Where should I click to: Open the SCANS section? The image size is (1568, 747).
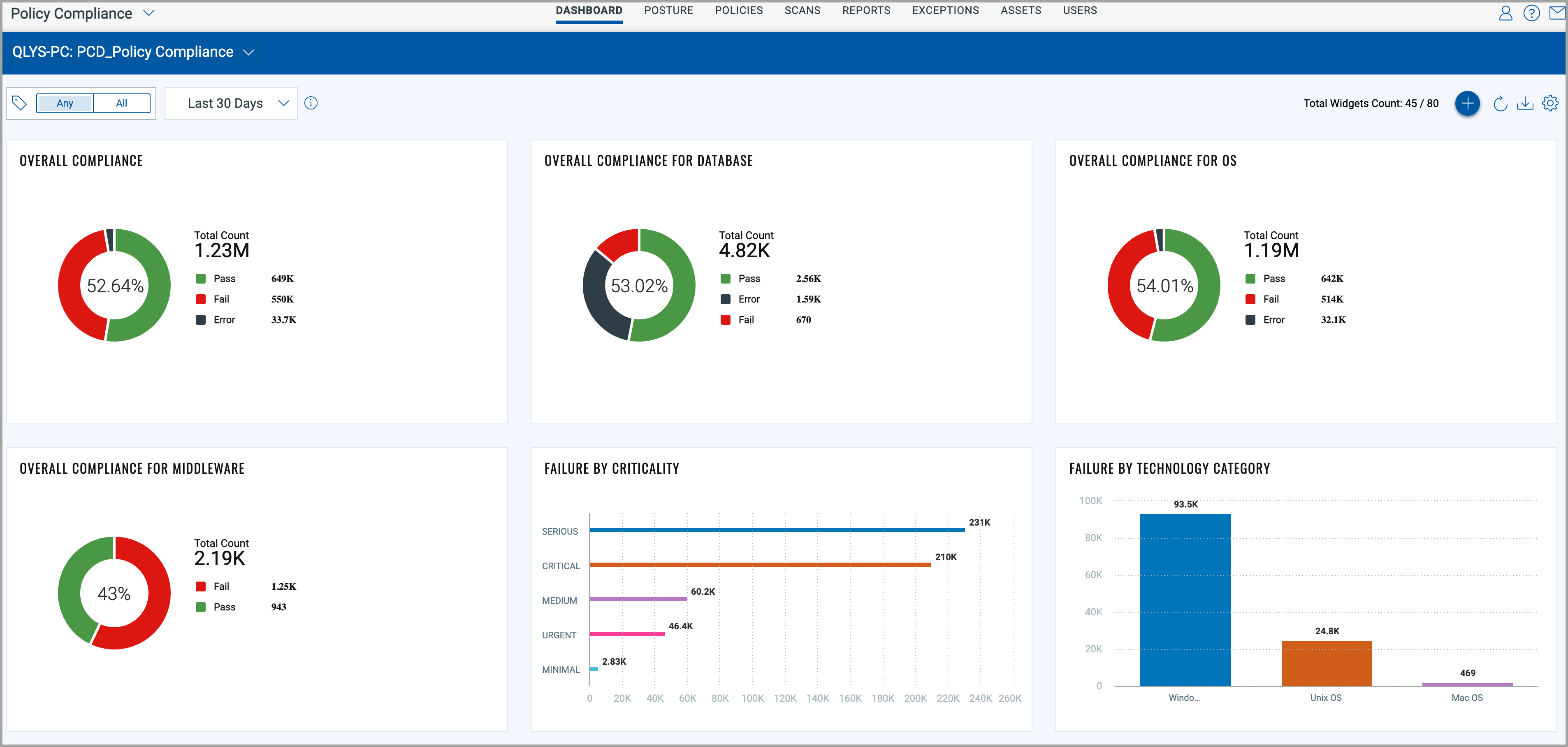pos(802,10)
